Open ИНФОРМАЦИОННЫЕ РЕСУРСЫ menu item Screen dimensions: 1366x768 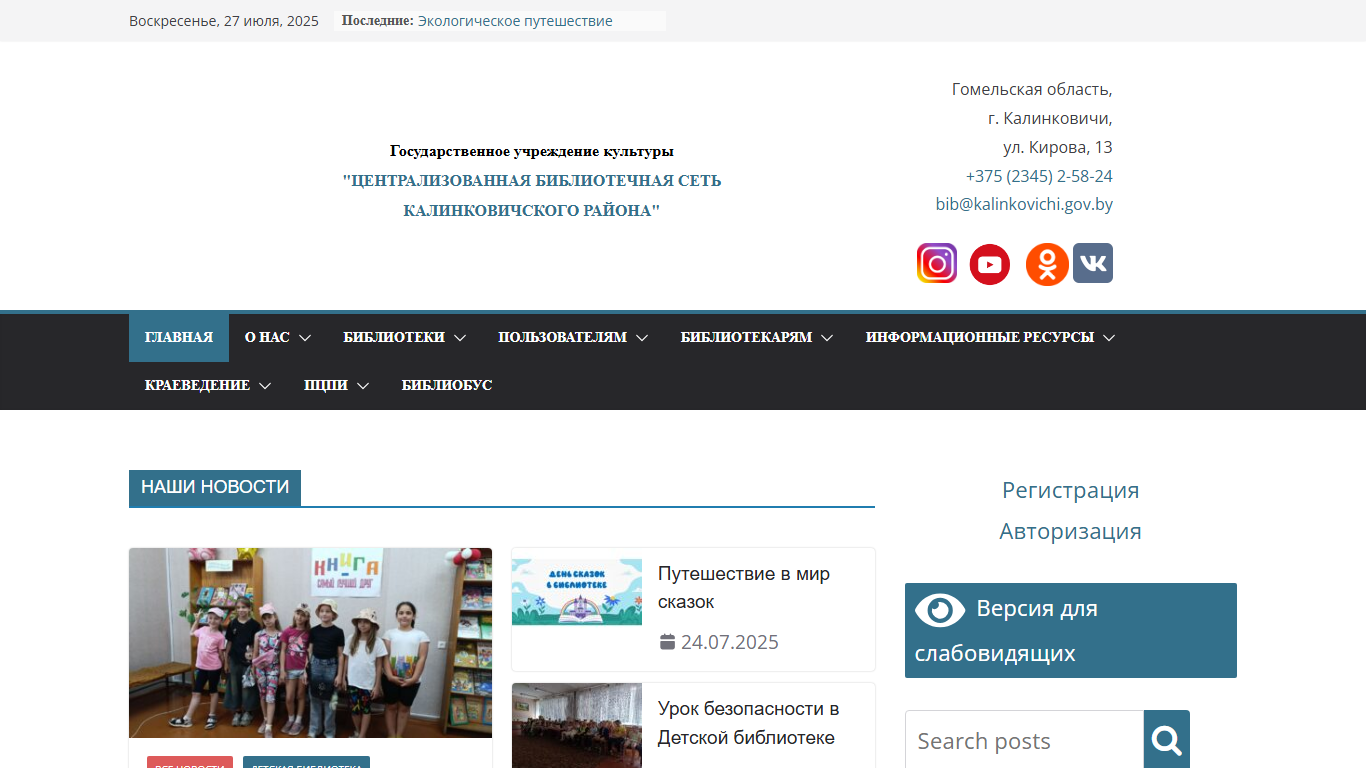coord(980,338)
